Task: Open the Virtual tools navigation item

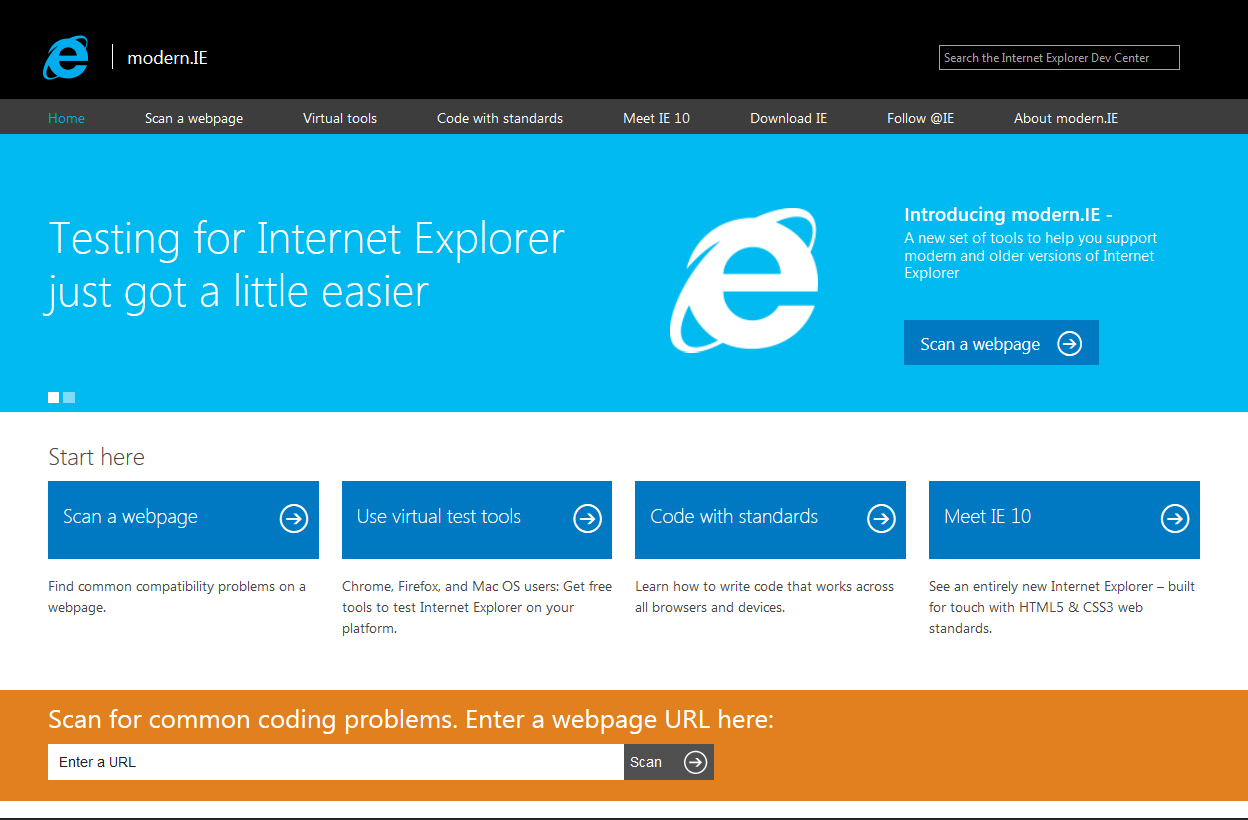Action: pos(339,117)
